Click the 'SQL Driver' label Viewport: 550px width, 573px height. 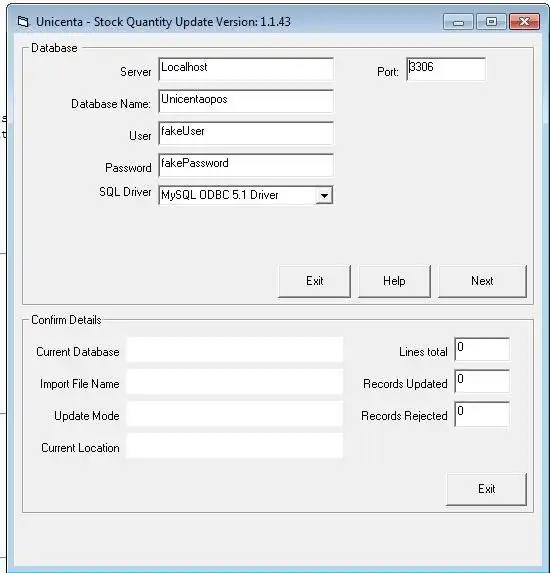point(125,192)
